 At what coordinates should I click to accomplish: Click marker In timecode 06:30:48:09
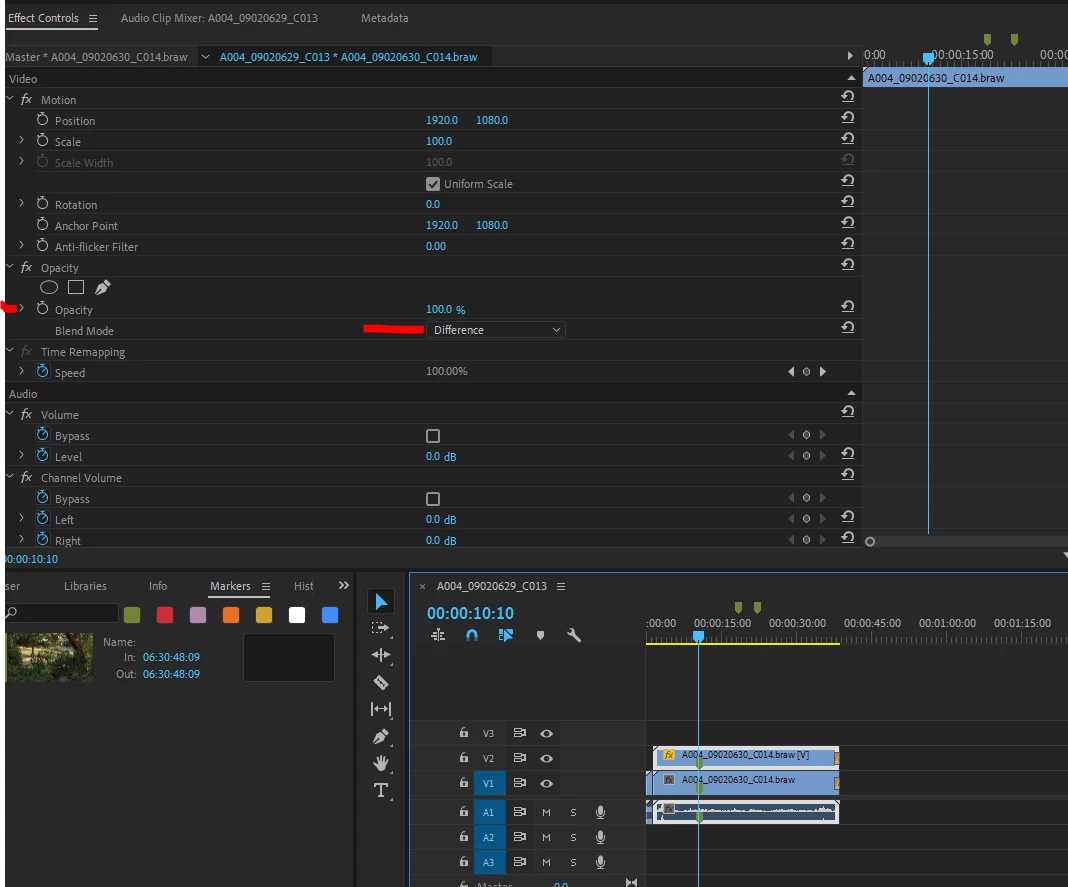click(172, 657)
